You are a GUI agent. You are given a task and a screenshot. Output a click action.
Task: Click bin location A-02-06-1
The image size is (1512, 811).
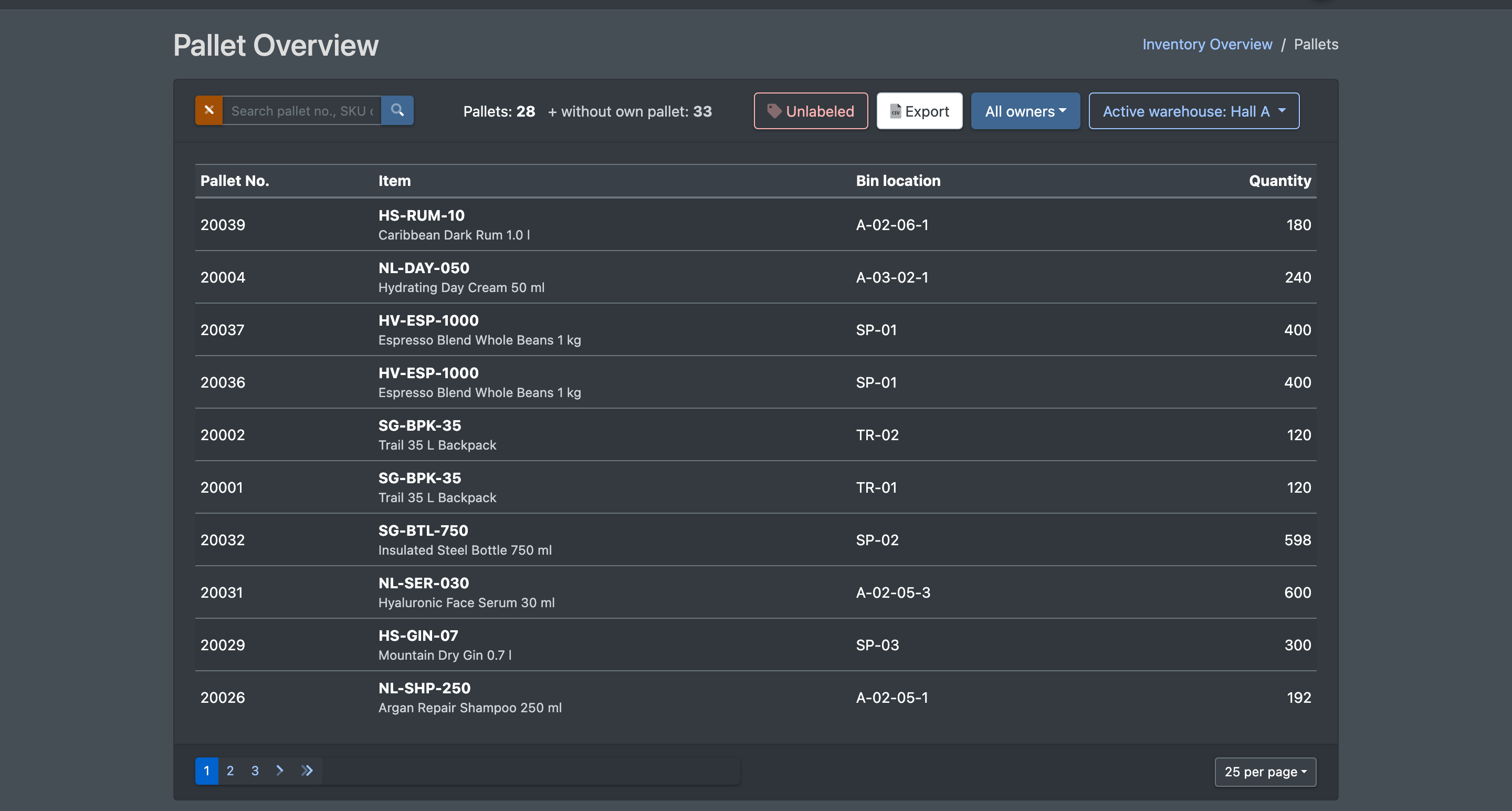[x=892, y=225]
